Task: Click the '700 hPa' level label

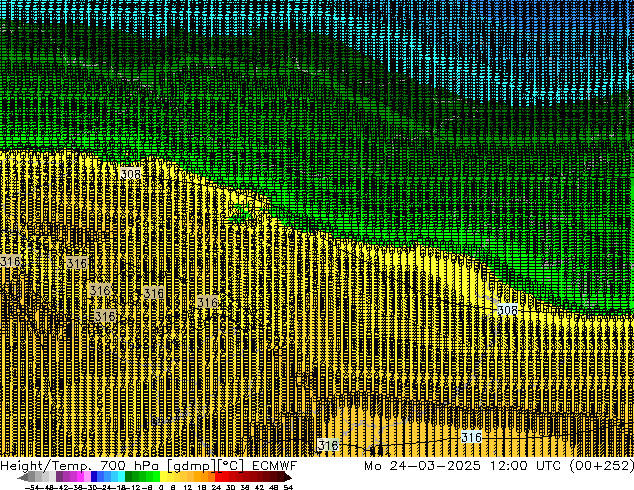Action: tap(129, 466)
